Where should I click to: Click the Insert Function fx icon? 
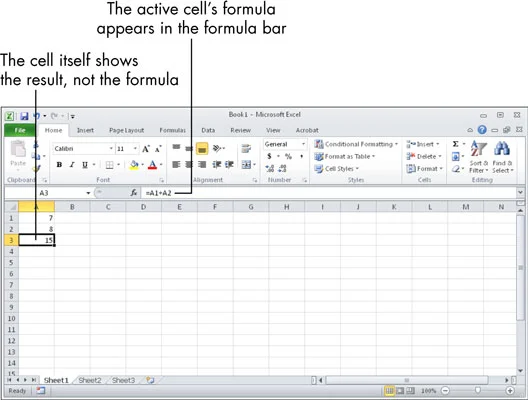click(134, 193)
